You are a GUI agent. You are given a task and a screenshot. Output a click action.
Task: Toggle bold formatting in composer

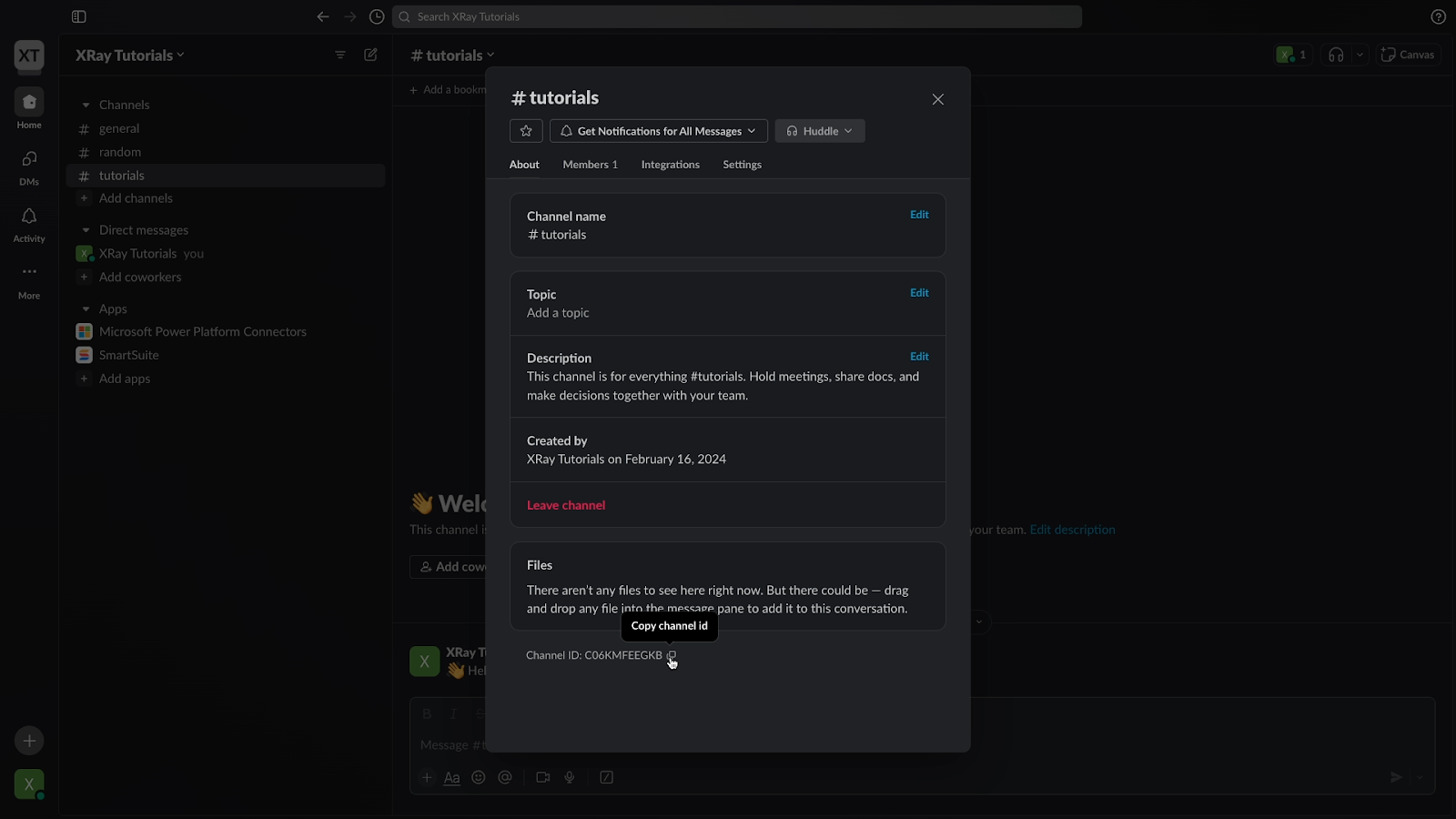pyautogui.click(x=427, y=713)
